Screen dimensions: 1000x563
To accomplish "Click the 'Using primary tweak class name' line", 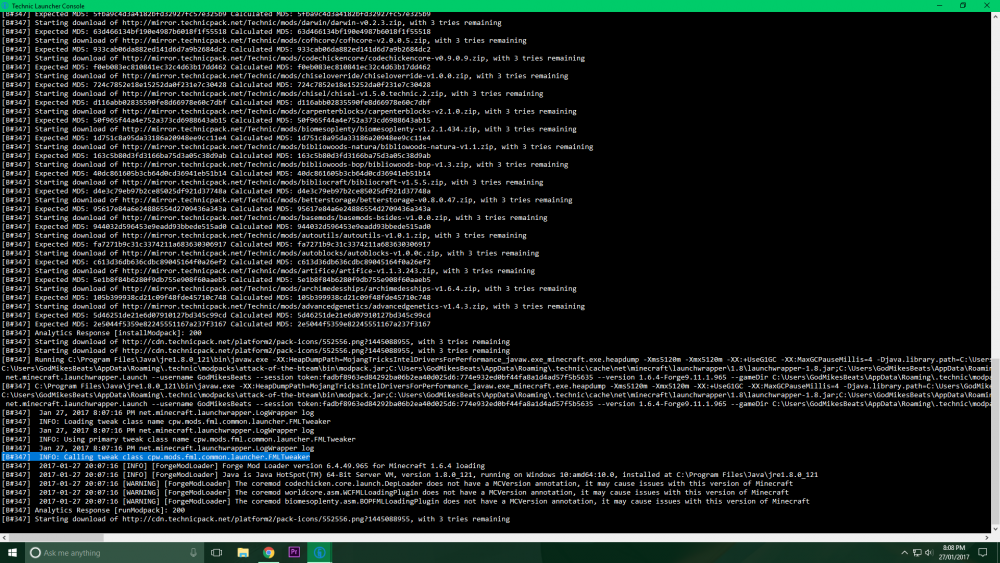I will pos(179,439).
